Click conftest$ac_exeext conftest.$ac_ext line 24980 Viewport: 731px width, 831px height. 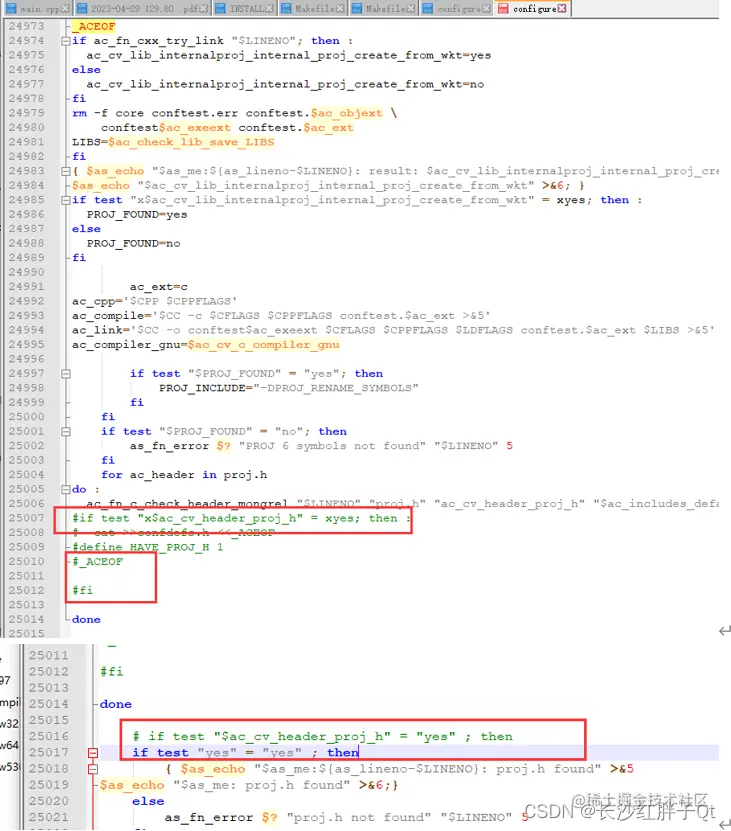tap(227, 128)
